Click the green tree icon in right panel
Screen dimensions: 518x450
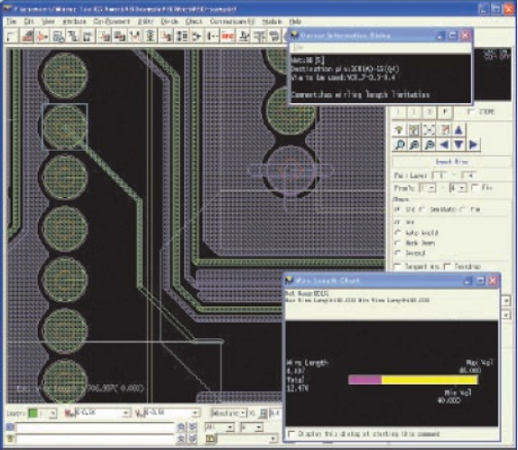point(399,129)
